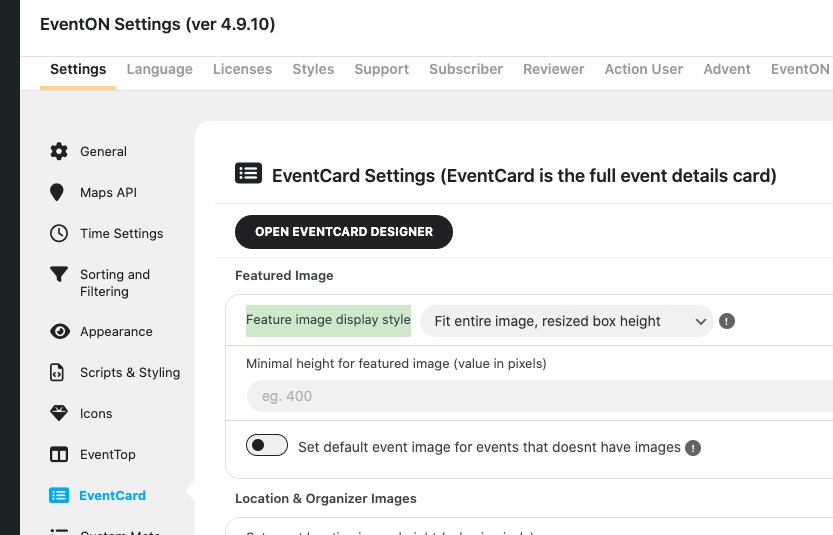
Task: Open the EventCard sidebar section
Action: coord(112,495)
